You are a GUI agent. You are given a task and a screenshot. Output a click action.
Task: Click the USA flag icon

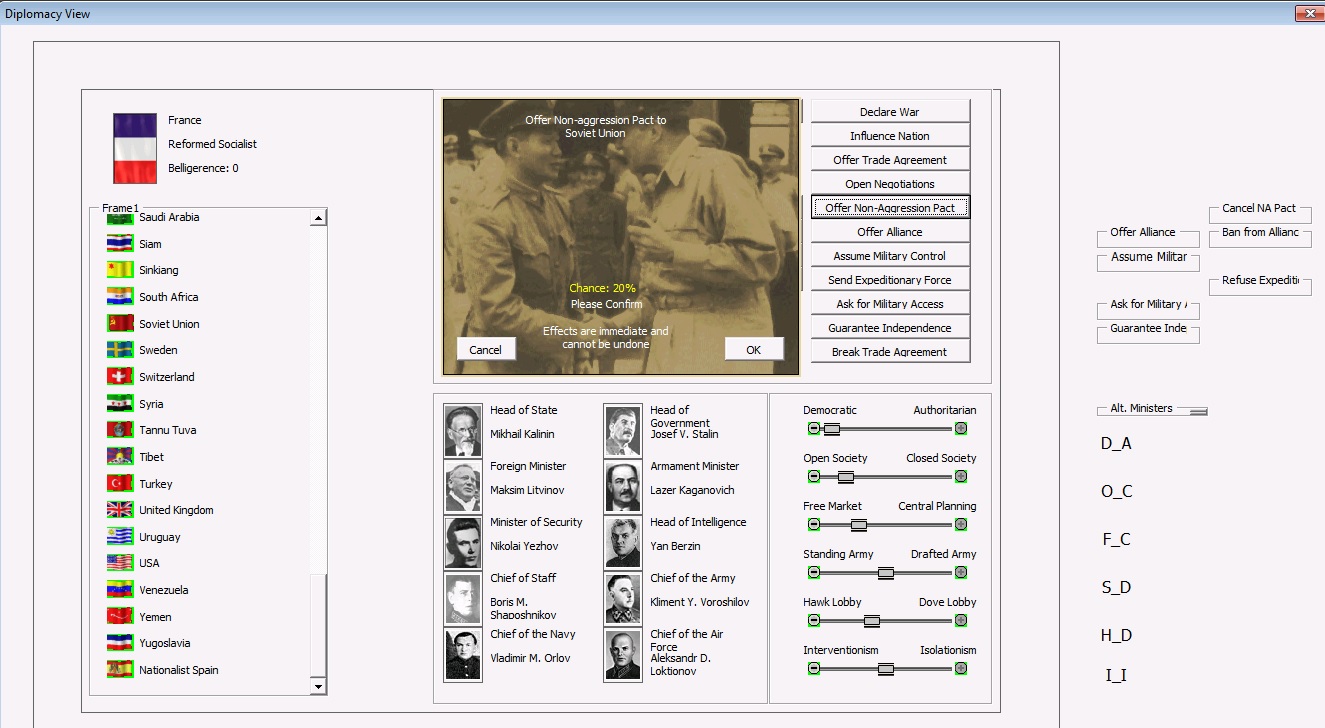(120, 563)
